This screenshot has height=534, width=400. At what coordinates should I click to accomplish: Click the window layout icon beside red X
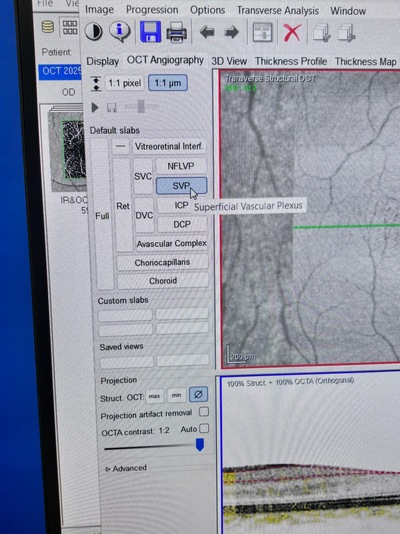pyautogui.click(x=262, y=32)
